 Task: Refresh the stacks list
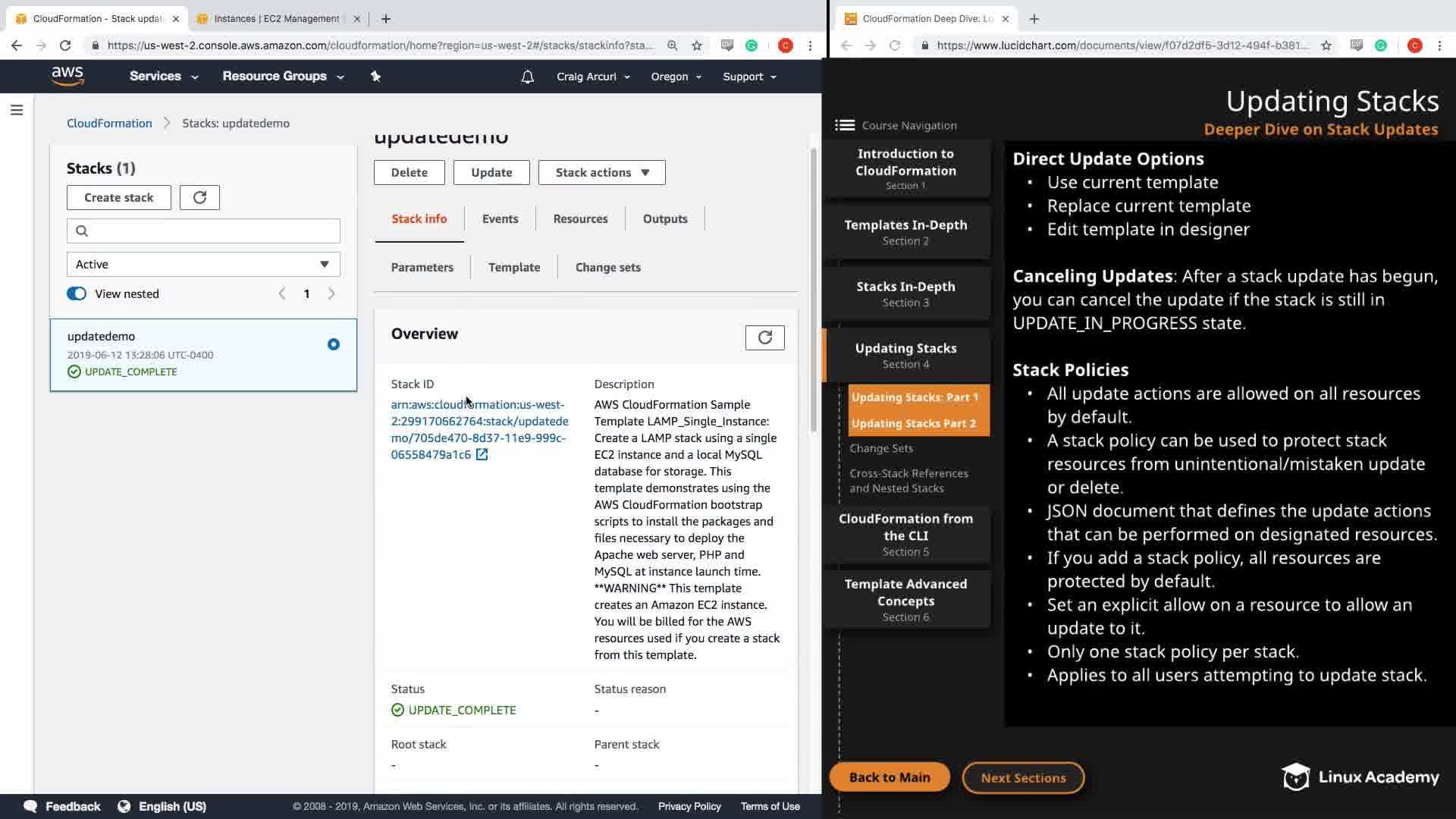[x=199, y=197]
